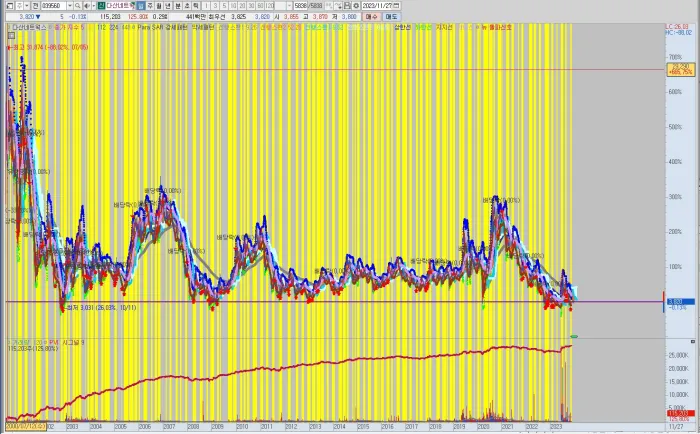Image resolution: width=700 pixels, height=434 pixels.
Task: Select the 일 daily period button
Action: coord(141,6)
